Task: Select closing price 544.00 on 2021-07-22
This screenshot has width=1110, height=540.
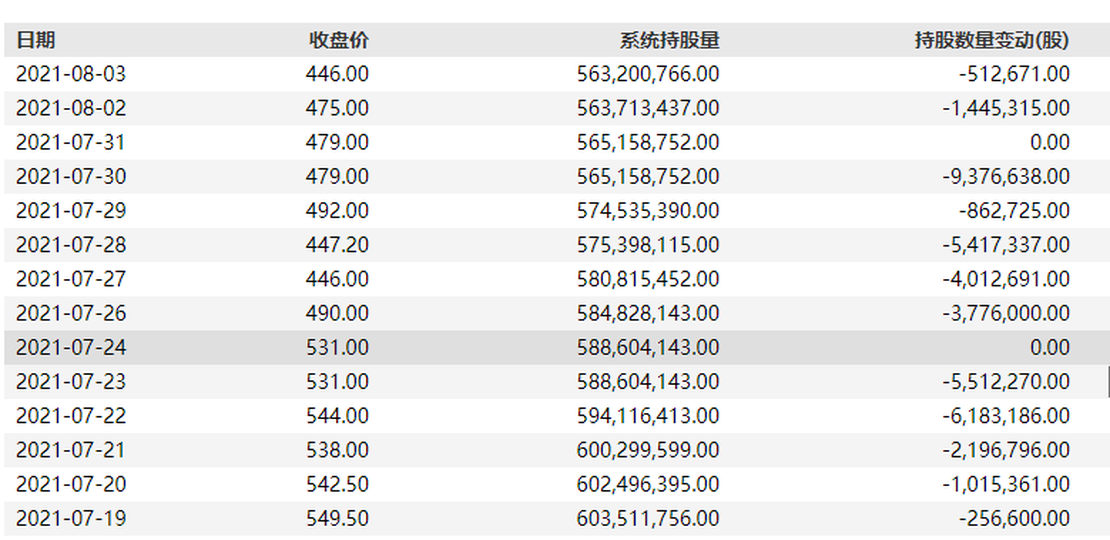Action: 338,415
